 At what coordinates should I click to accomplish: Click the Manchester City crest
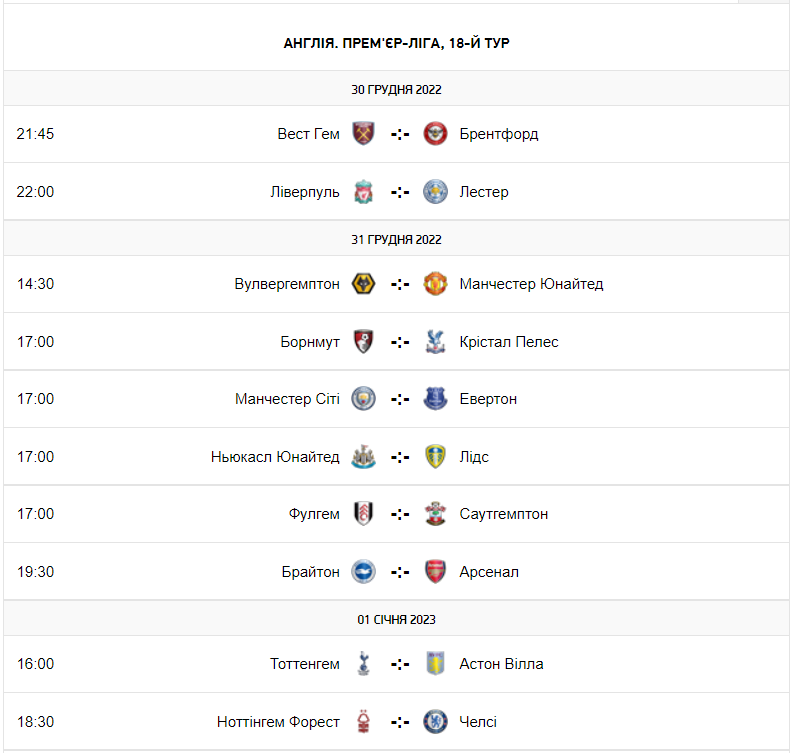coord(364,399)
